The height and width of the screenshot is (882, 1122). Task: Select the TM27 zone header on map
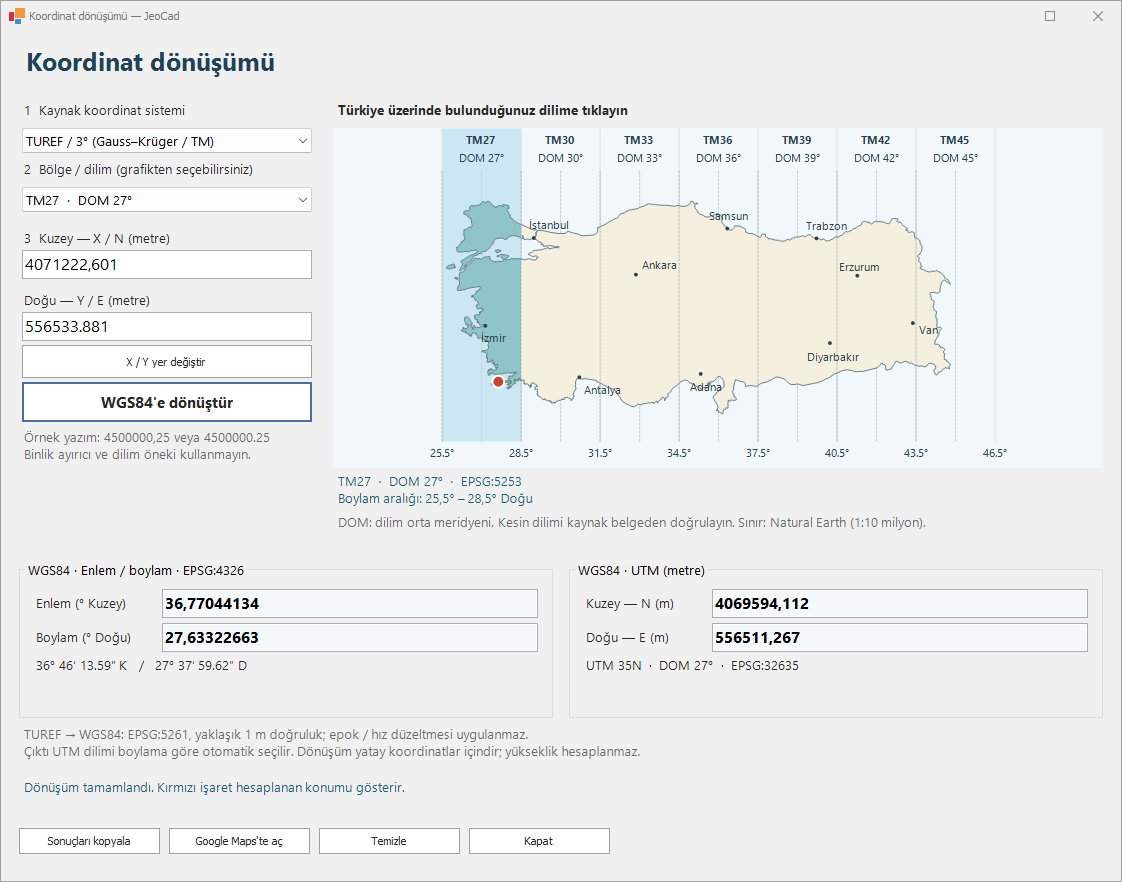[x=481, y=149]
